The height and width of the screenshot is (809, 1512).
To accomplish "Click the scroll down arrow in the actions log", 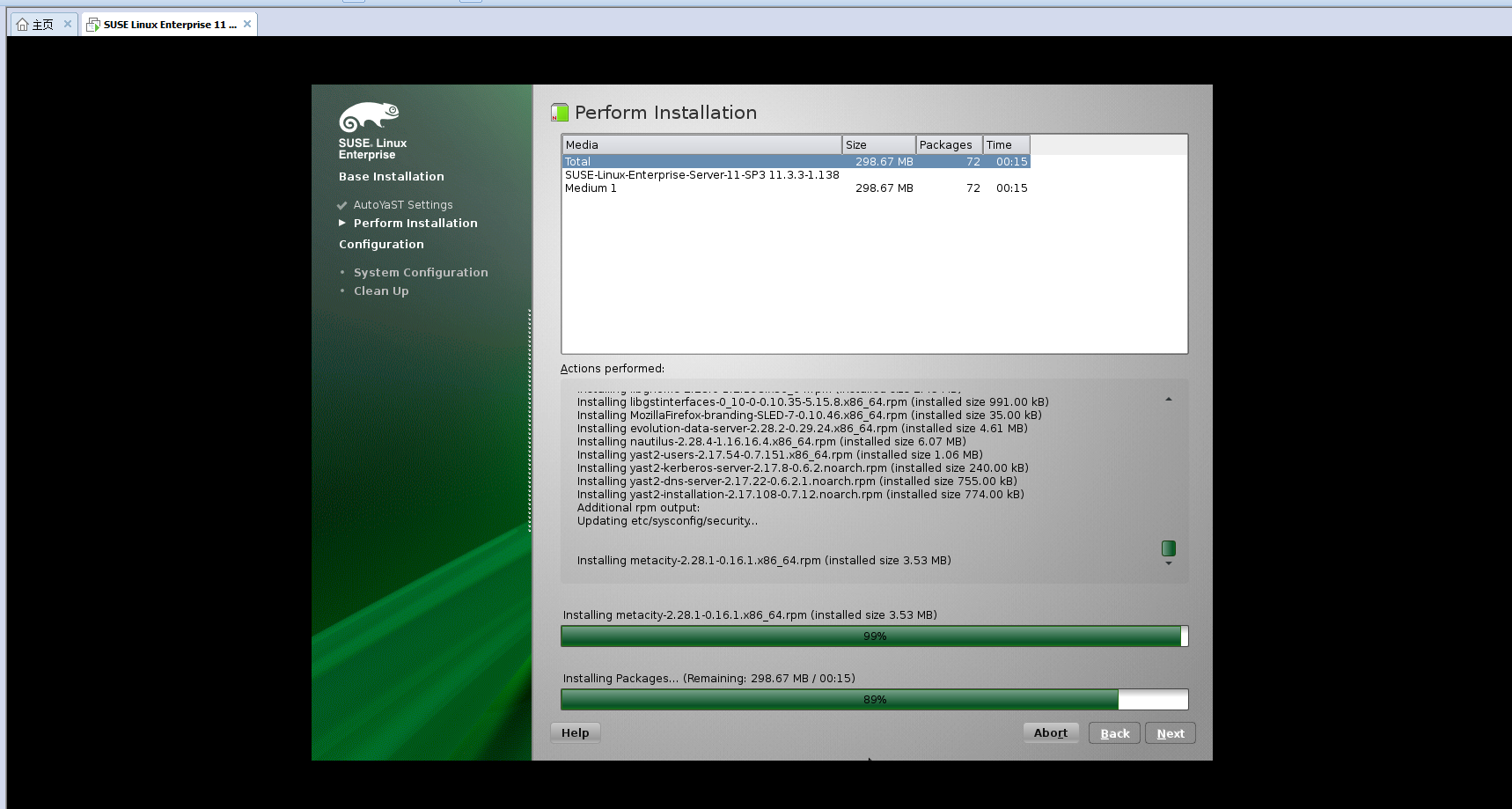I will 1169,563.
